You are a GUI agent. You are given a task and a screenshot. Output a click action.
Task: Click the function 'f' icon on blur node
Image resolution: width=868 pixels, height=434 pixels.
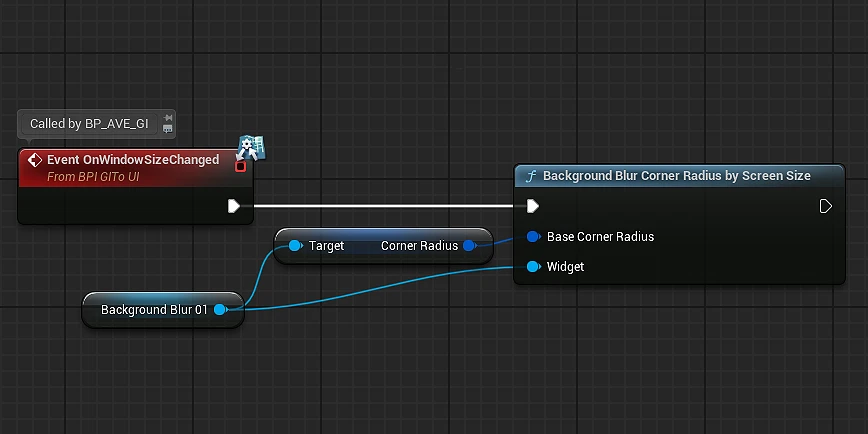[x=531, y=176]
